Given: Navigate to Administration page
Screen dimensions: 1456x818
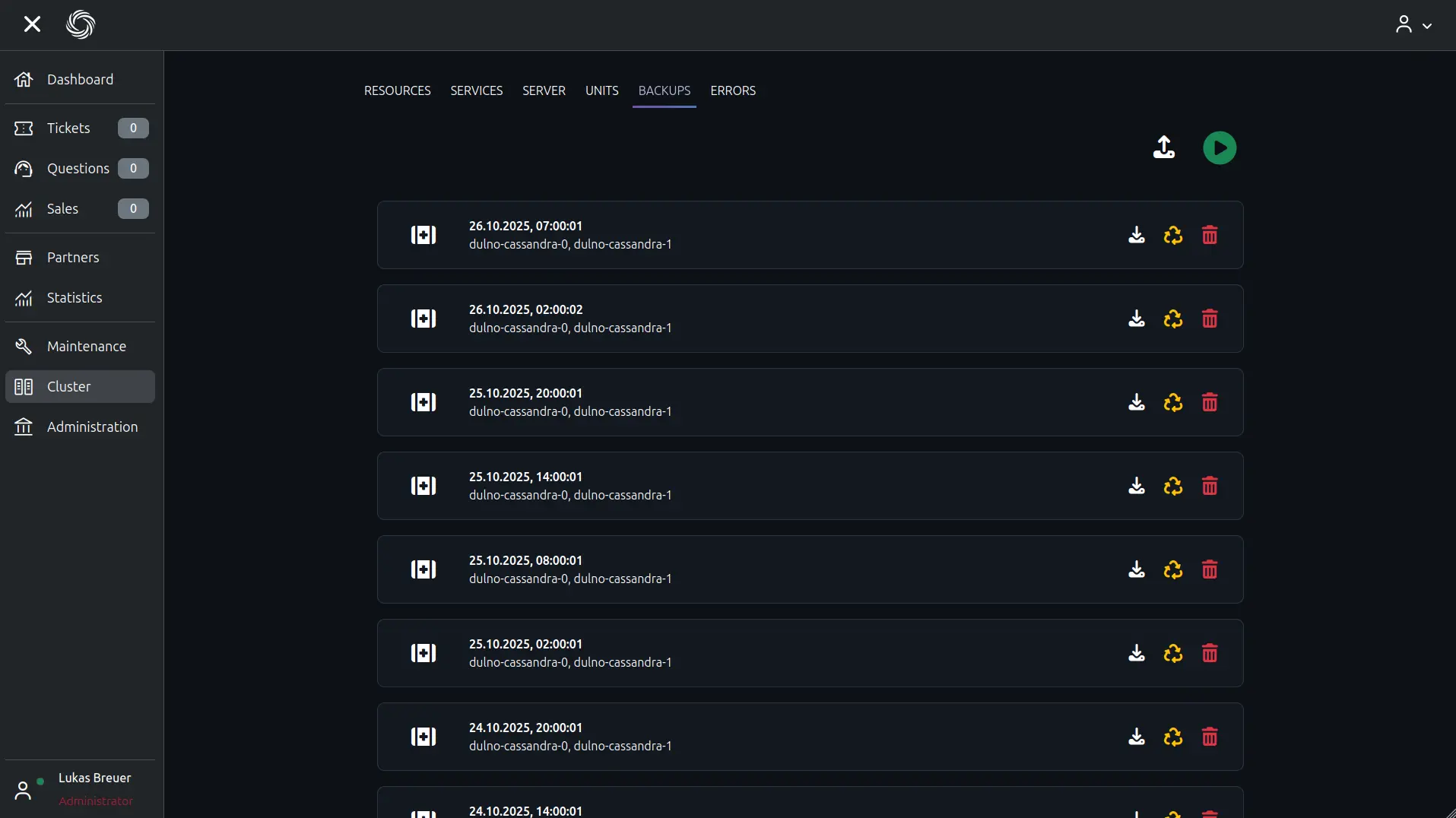Looking at the screenshot, I should 92,427.
